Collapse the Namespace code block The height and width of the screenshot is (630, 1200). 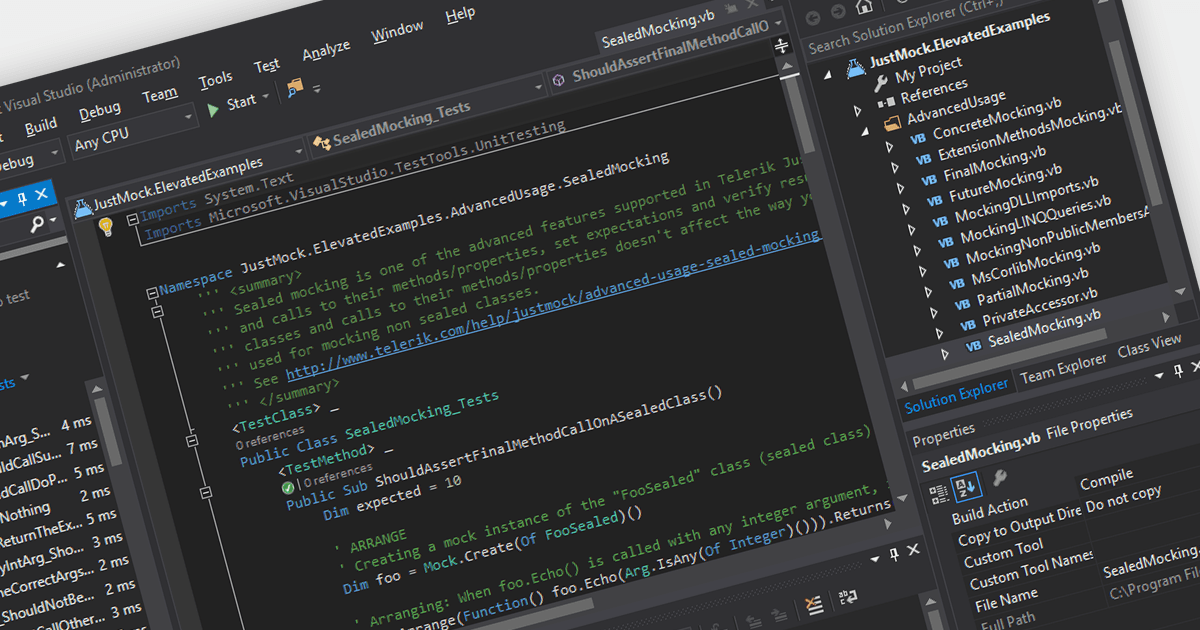tap(151, 293)
